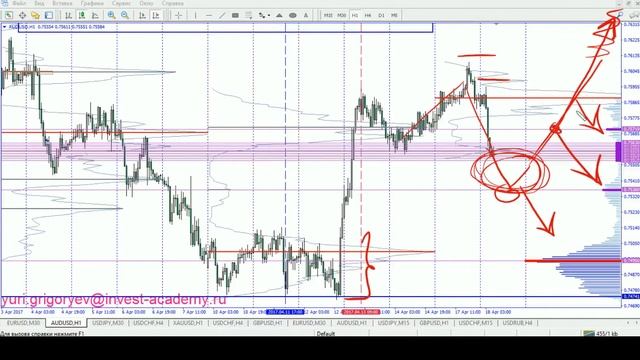Viewport: 640px width, 360px height.
Task: Toggle the Terminal panel icon
Action: 49,16
